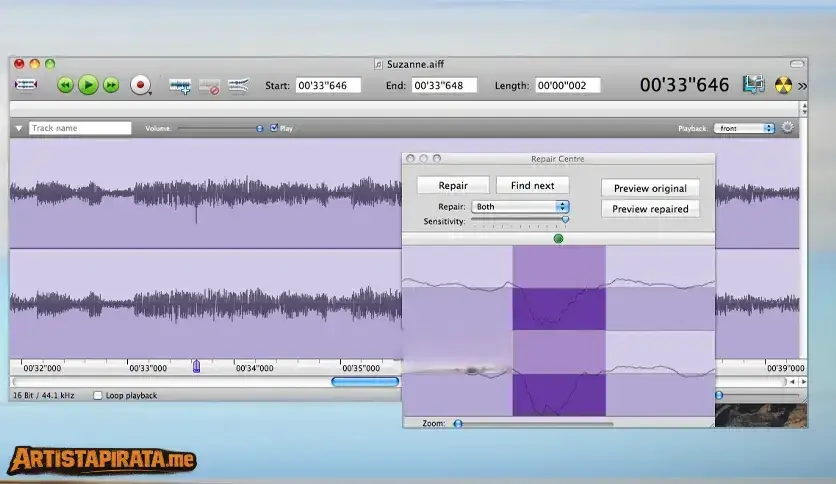Click the blue playhead marker on timeline
Image resolution: width=836 pixels, height=484 pixels.
click(x=196, y=366)
